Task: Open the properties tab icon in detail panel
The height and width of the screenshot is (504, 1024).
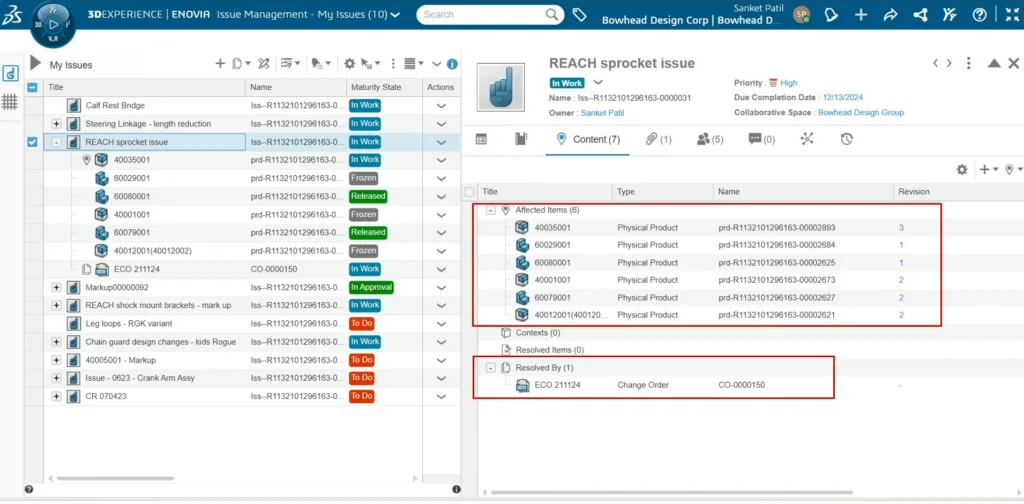Action: coord(481,138)
